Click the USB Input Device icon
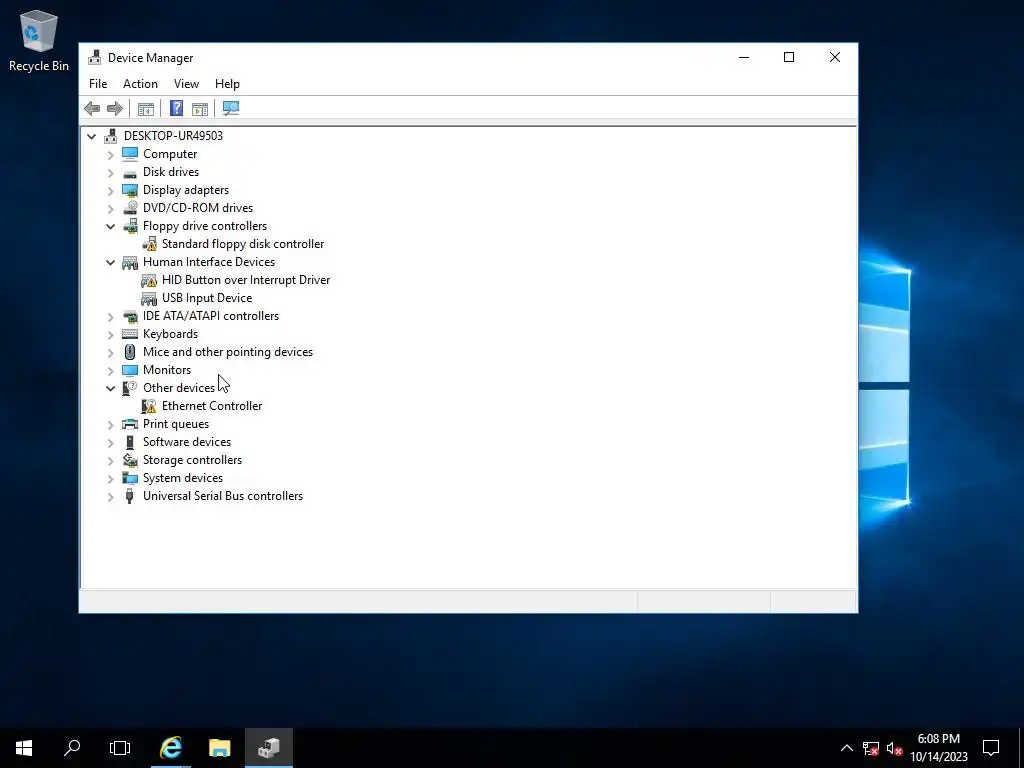 [150, 298]
